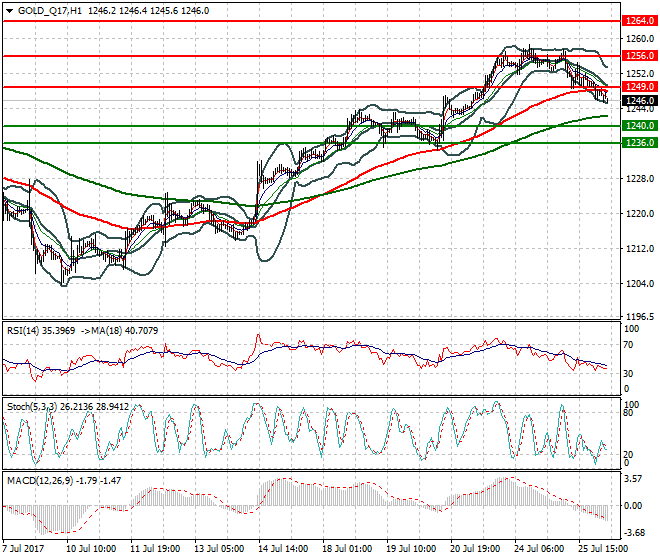Select the 7 Jul 2017 time axis label
This screenshot has width=660, height=560.
pos(23,549)
